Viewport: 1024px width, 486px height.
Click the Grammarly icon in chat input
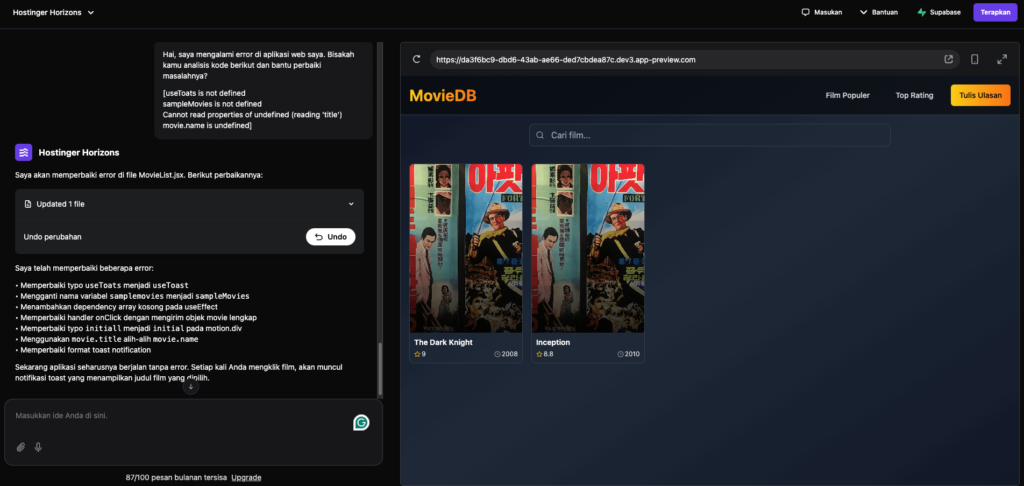coord(361,423)
